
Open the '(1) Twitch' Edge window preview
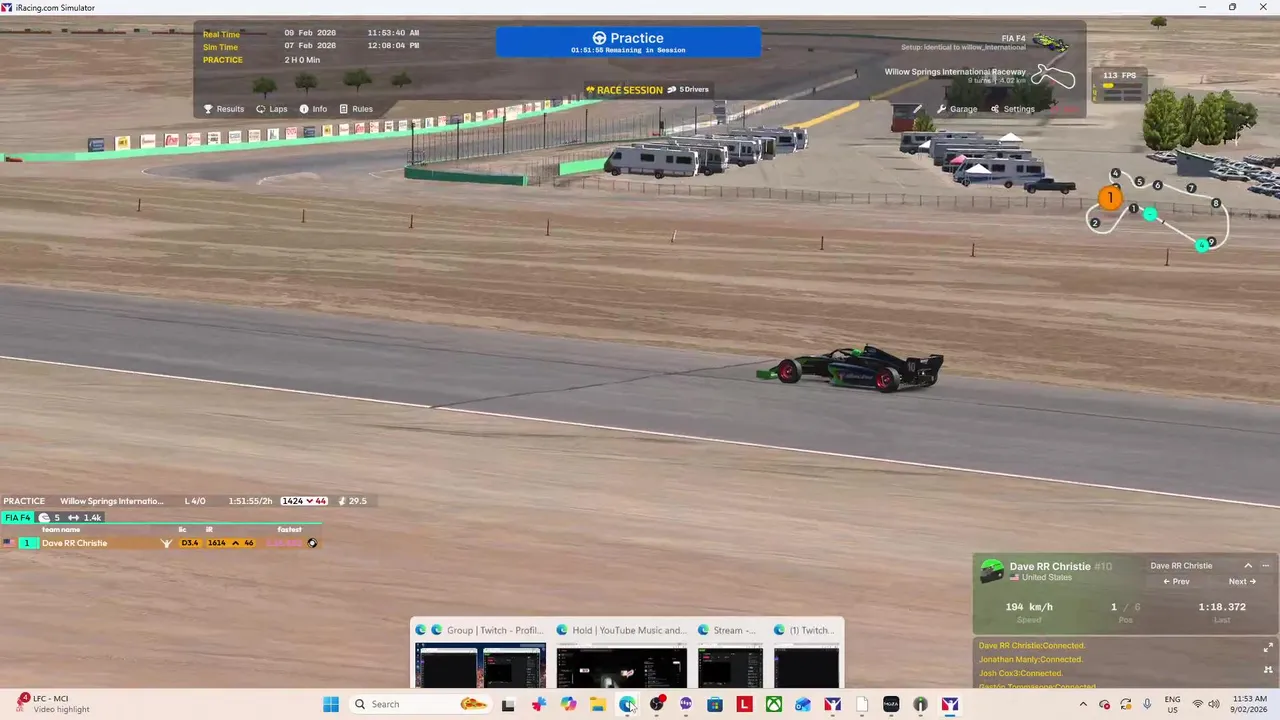(x=806, y=655)
